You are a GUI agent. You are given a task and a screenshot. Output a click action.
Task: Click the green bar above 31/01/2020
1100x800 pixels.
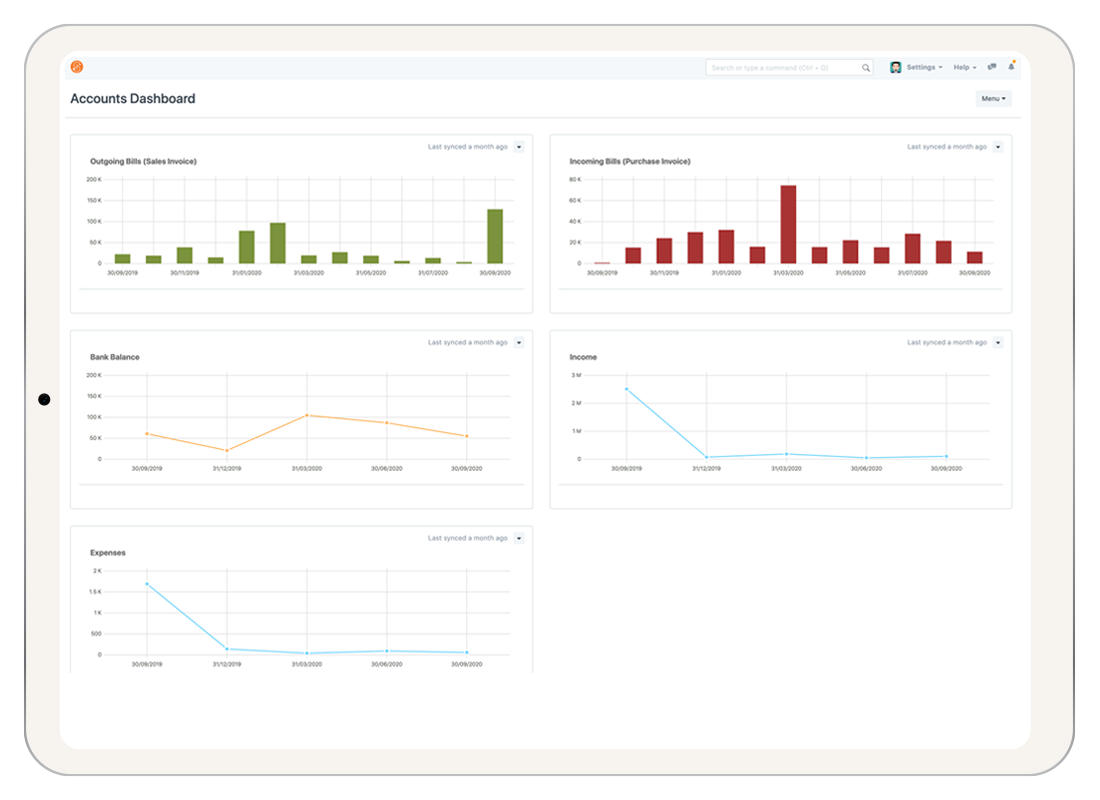click(247, 247)
